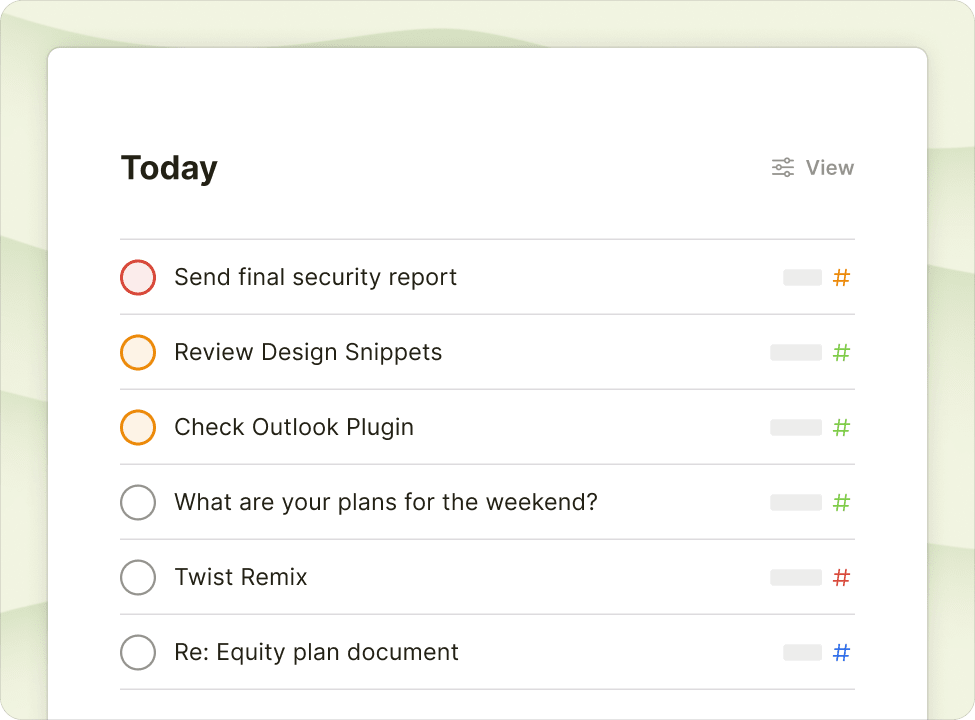Complete the 'Twist Remix' task circle
Image resolution: width=975 pixels, height=720 pixels.
(138, 578)
